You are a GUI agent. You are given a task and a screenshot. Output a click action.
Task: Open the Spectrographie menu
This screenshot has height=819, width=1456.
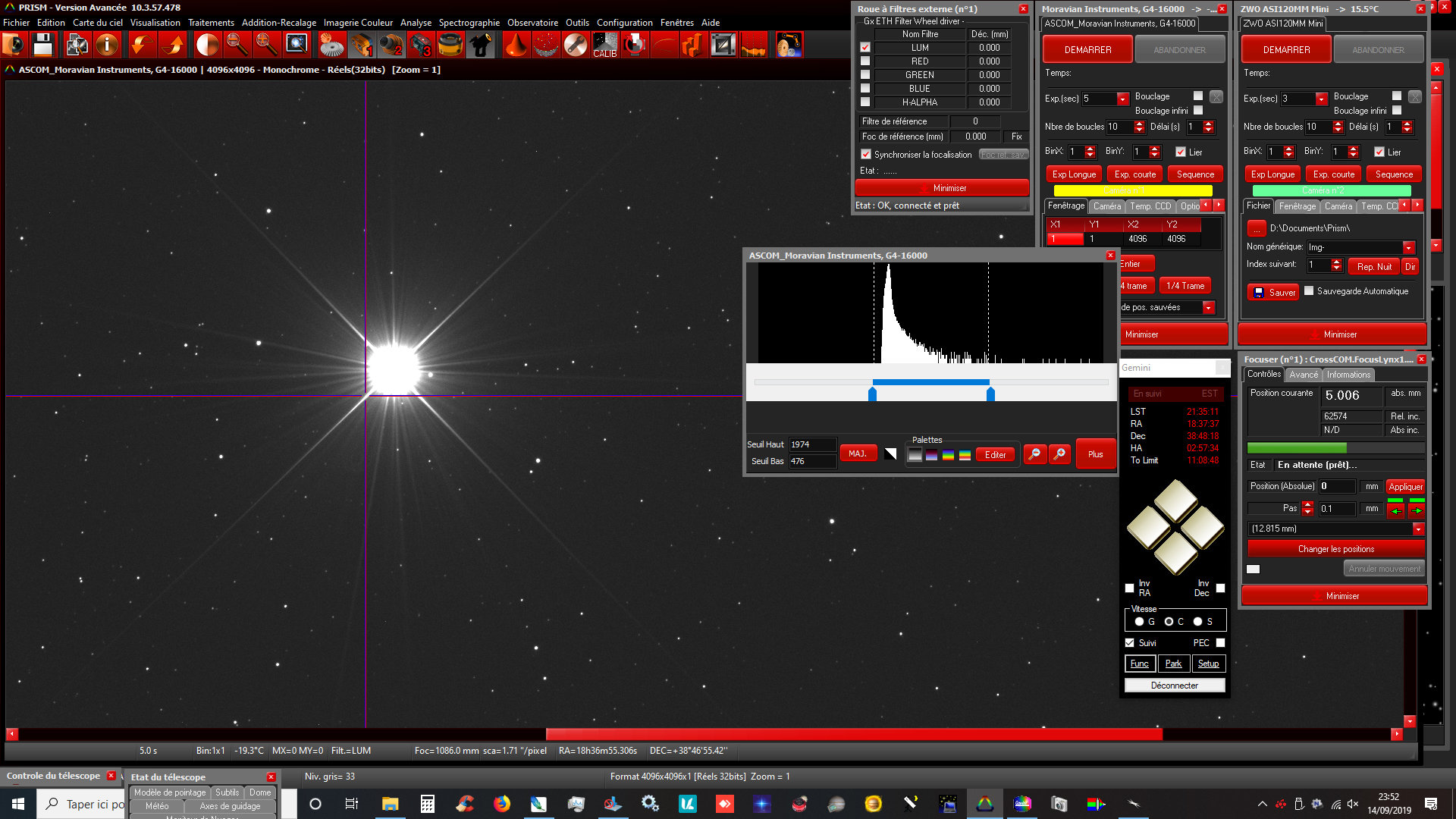[x=469, y=23]
